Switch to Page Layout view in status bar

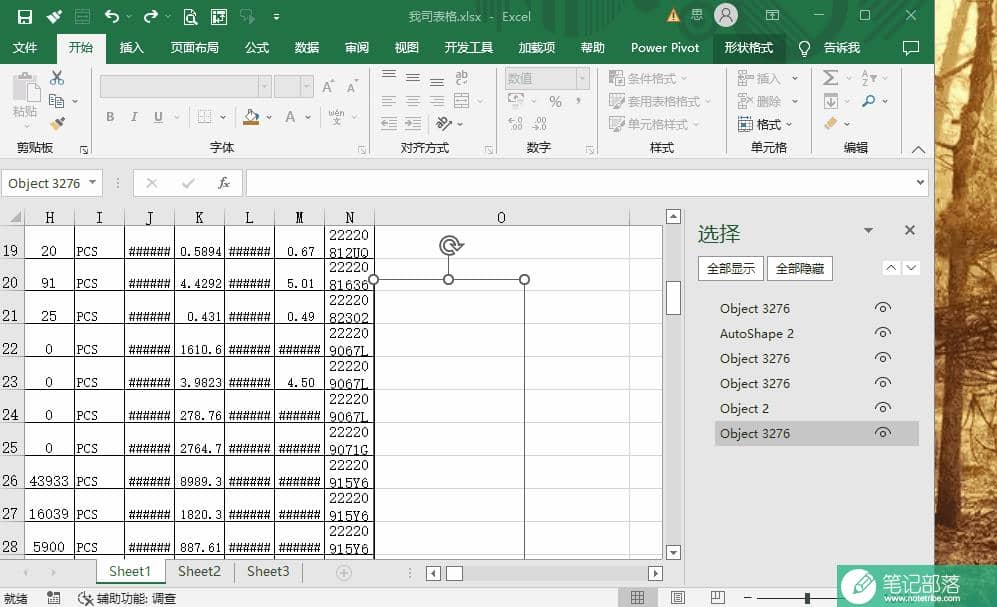678,597
